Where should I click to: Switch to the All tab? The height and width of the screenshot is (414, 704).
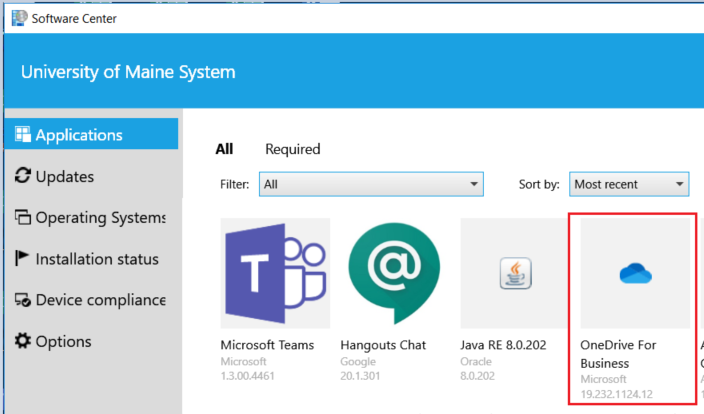click(x=224, y=149)
